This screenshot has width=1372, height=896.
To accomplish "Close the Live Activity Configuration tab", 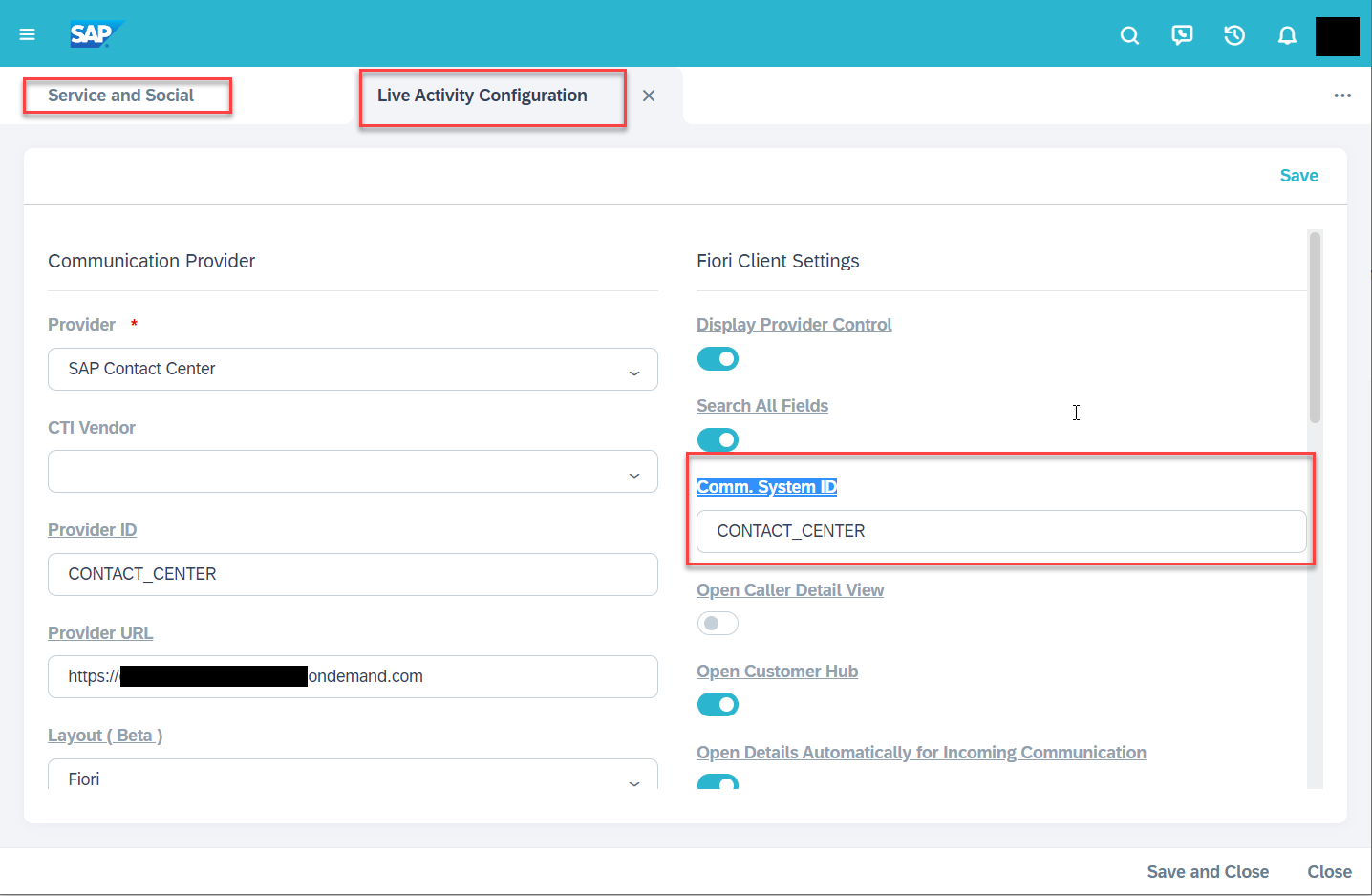I will click(649, 96).
